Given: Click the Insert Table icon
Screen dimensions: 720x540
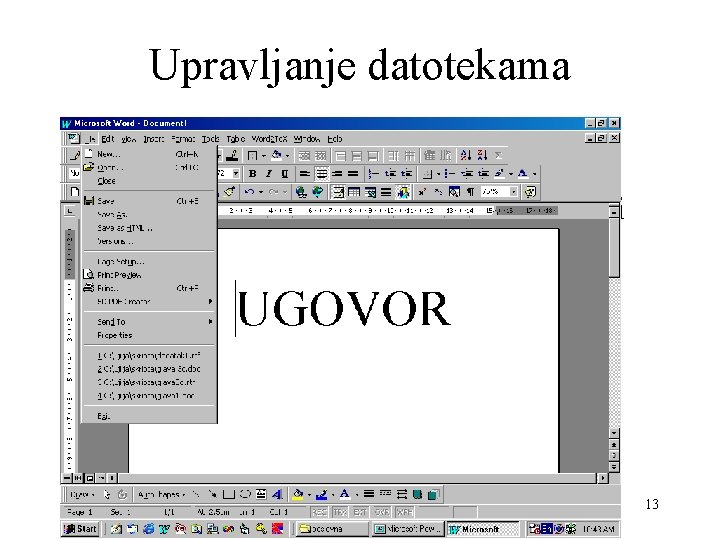Looking at the screenshot, I should coord(354,192).
